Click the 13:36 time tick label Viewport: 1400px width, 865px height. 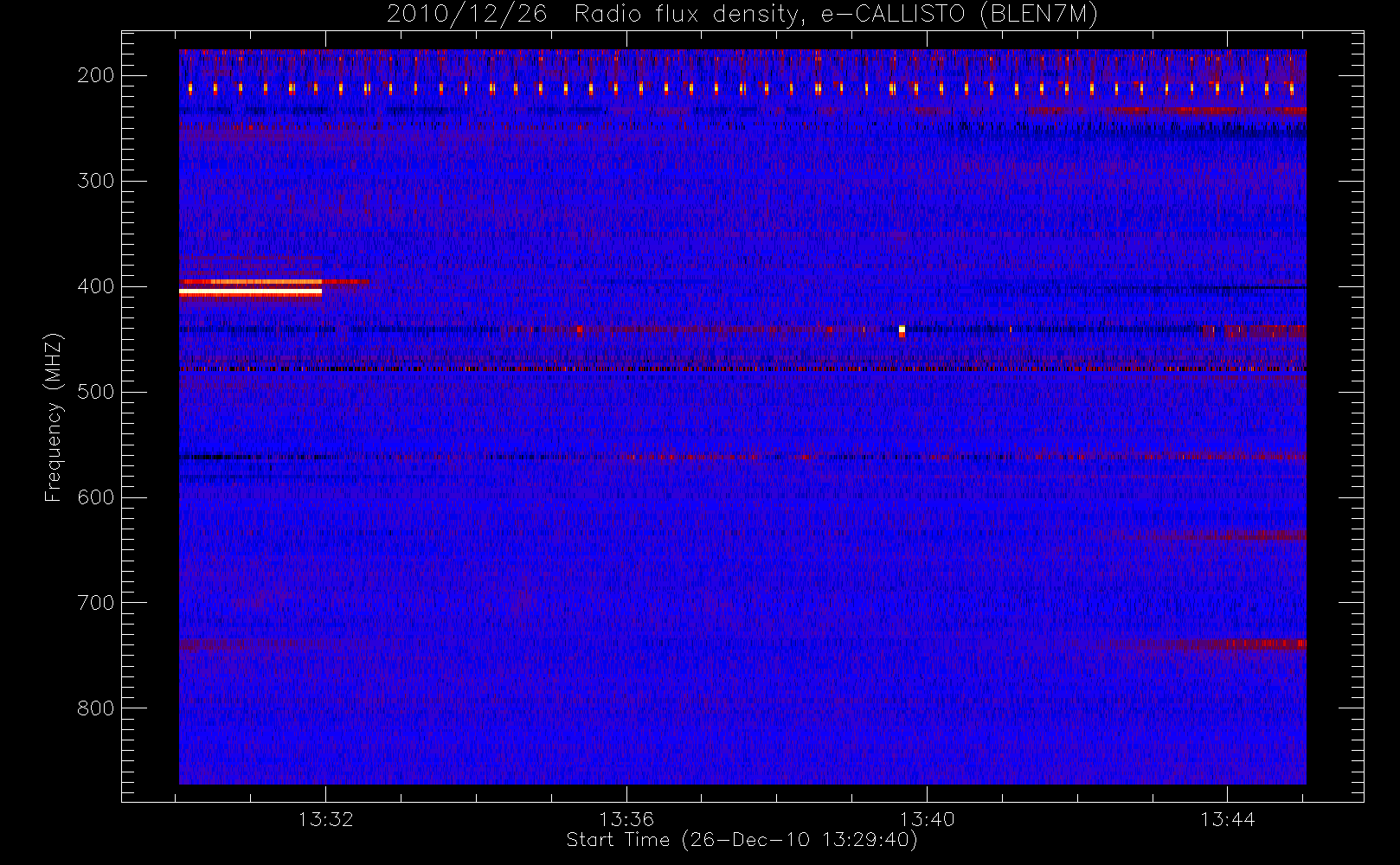click(x=626, y=819)
